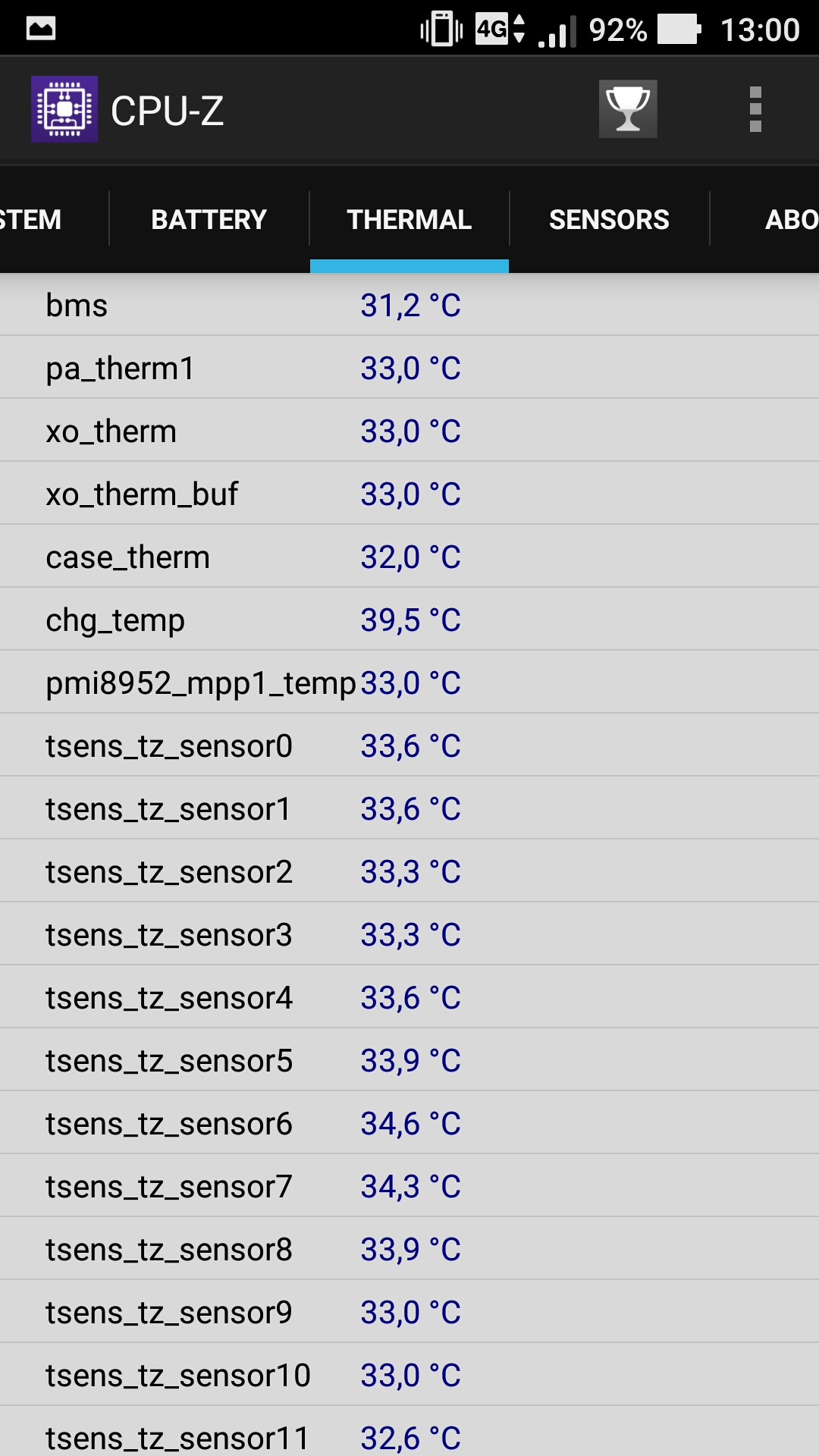This screenshot has width=819, height=1456.
Task: Select the tsens_tz_sensor6 row
Action: tap(409, 1123)
